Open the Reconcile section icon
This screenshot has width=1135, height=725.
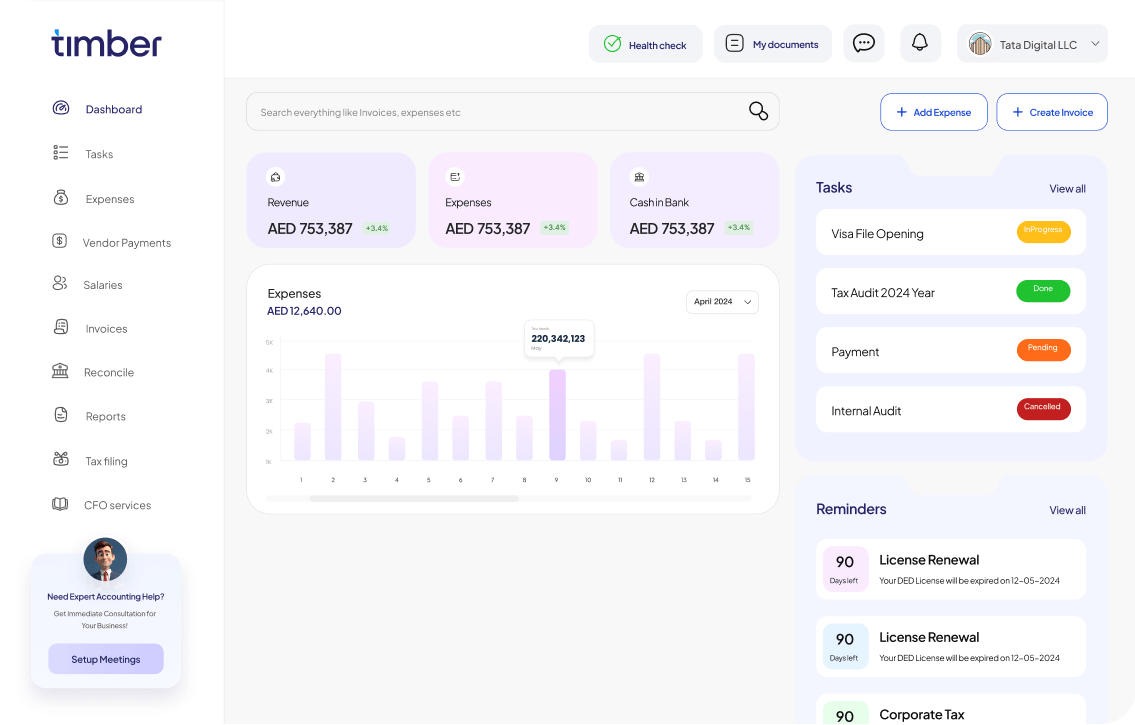pyautogui.click(x=60, y=372)
